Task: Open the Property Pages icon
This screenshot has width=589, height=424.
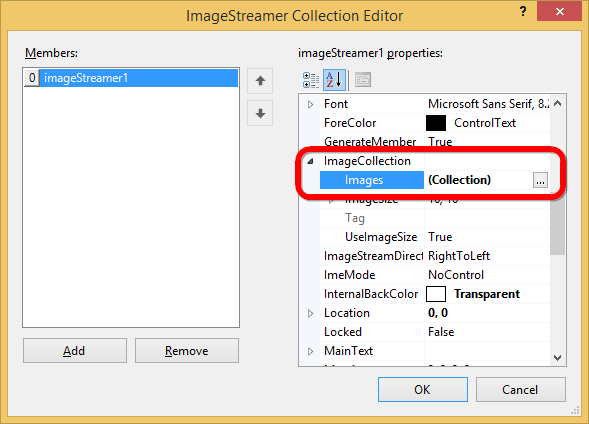Action: [363, 80]
